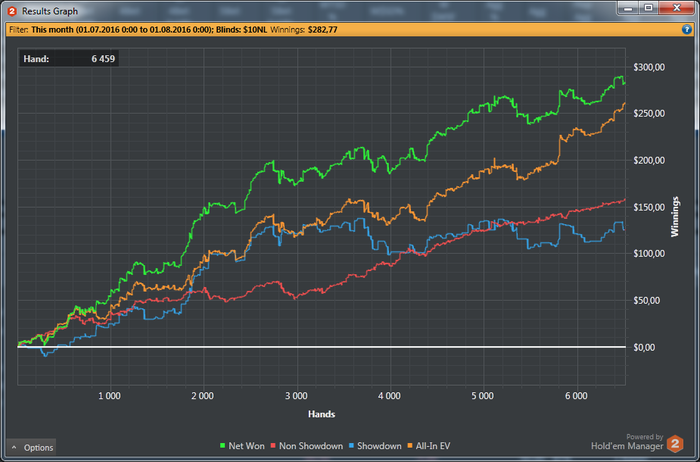
Task: Click the Winnings y-axis title
Action: pos(675,216)
